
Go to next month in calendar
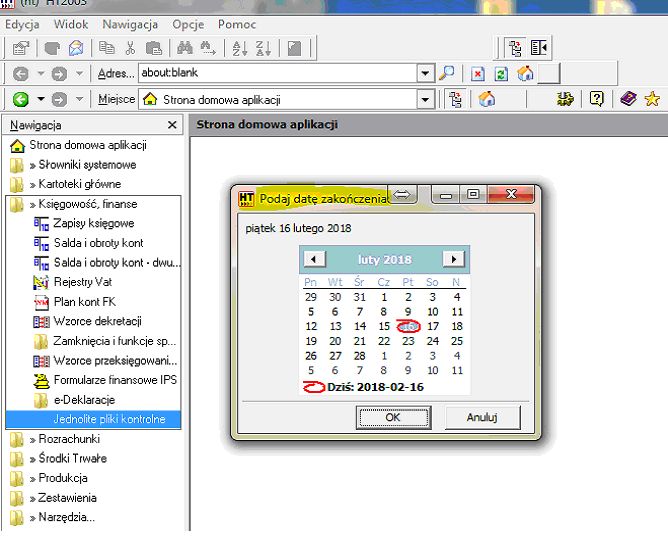[x=453, y=259]
